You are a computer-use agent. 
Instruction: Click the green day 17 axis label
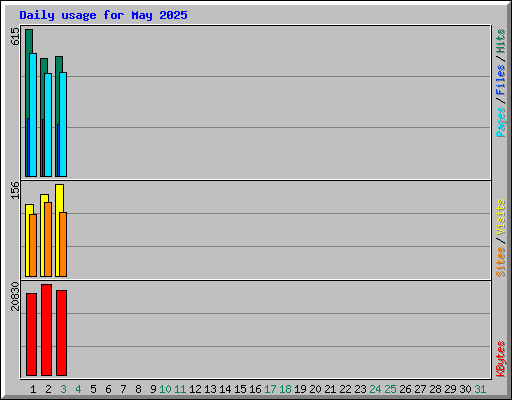(270, 389)
